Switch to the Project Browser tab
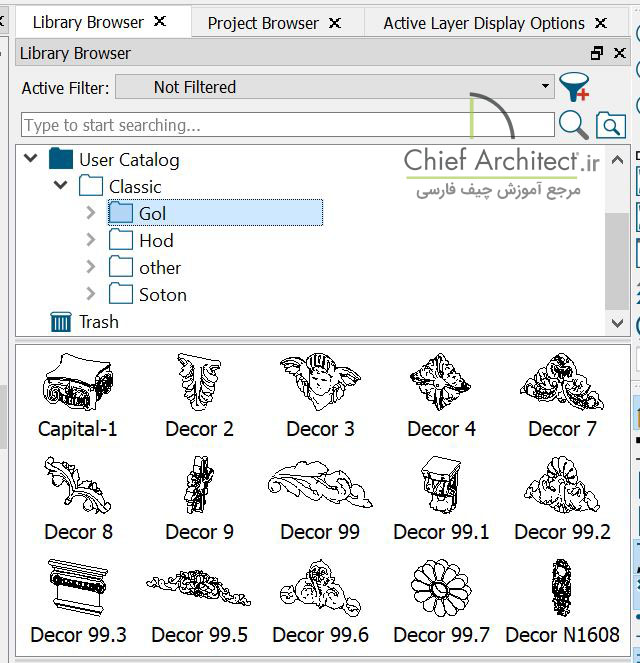The image size is (640, 663). coord(263,23)
